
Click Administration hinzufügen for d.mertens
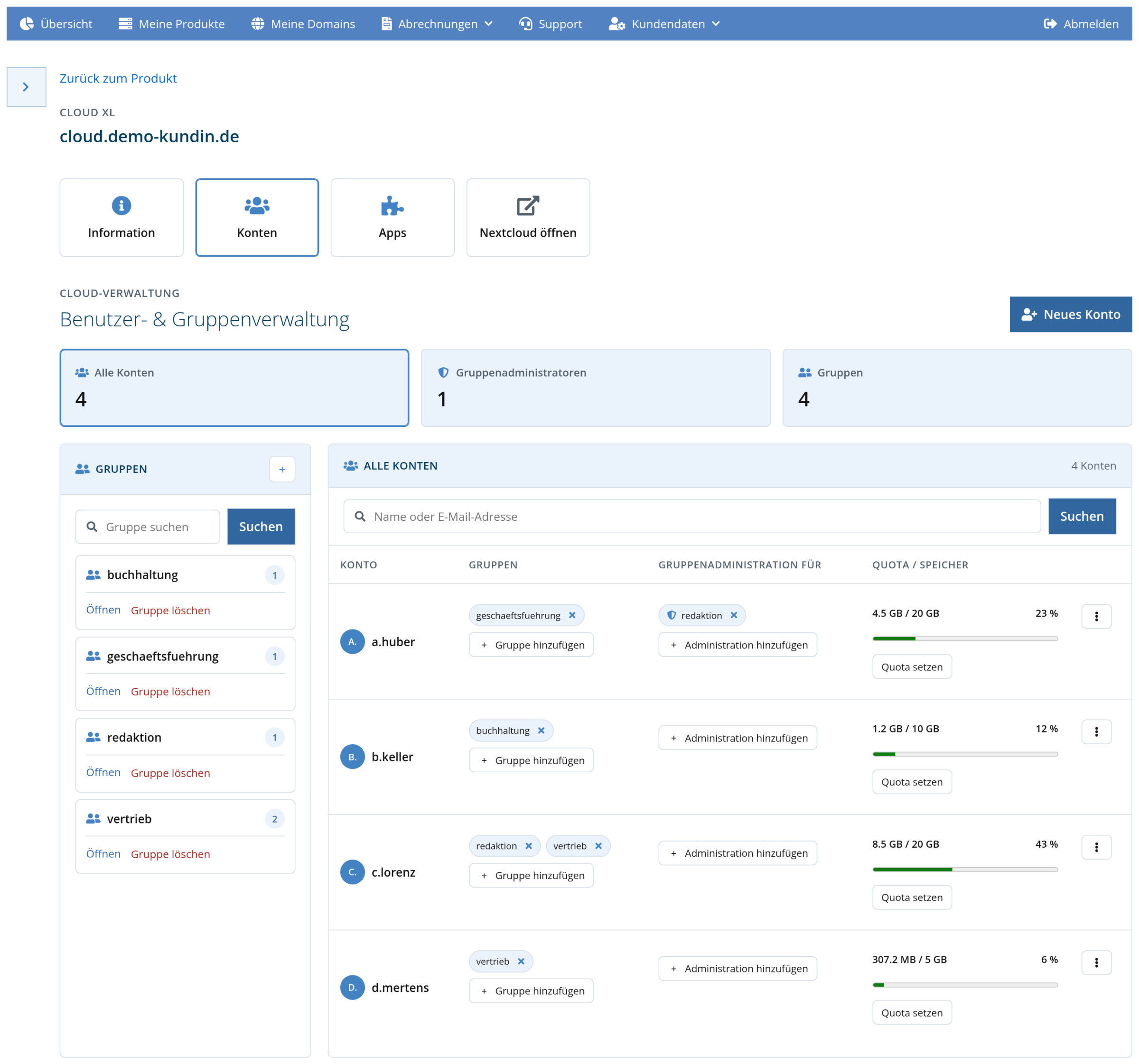(738, 968)
